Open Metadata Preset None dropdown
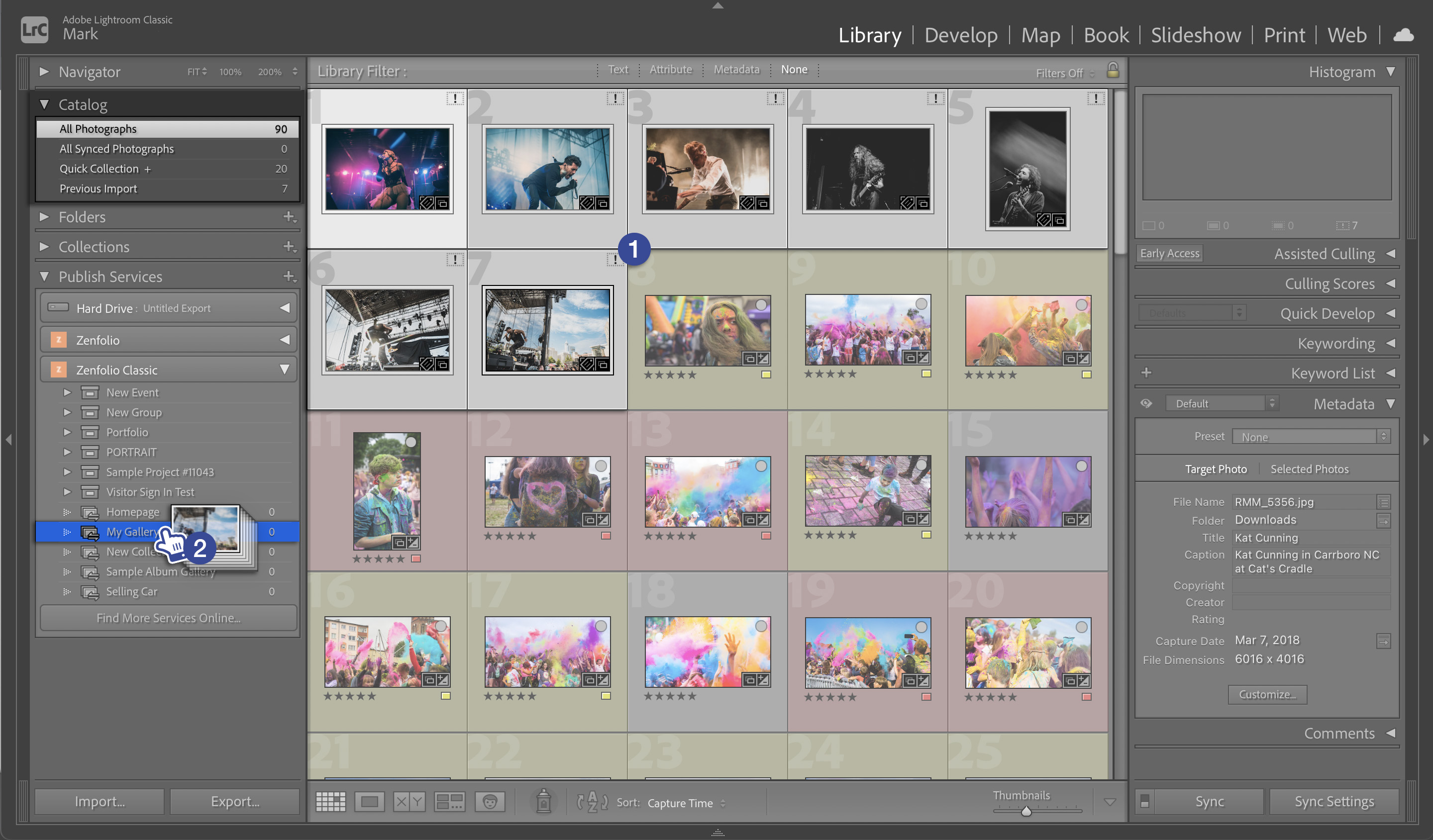 pos(1311,437)
